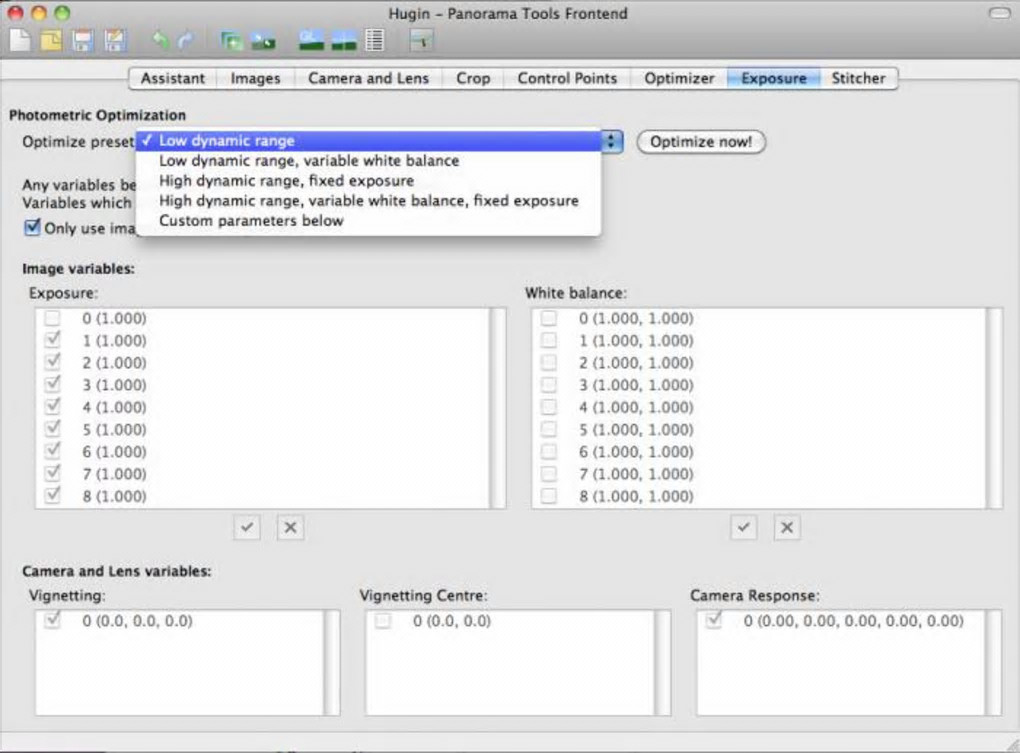Click the Save project as icon

click(114, 41)
